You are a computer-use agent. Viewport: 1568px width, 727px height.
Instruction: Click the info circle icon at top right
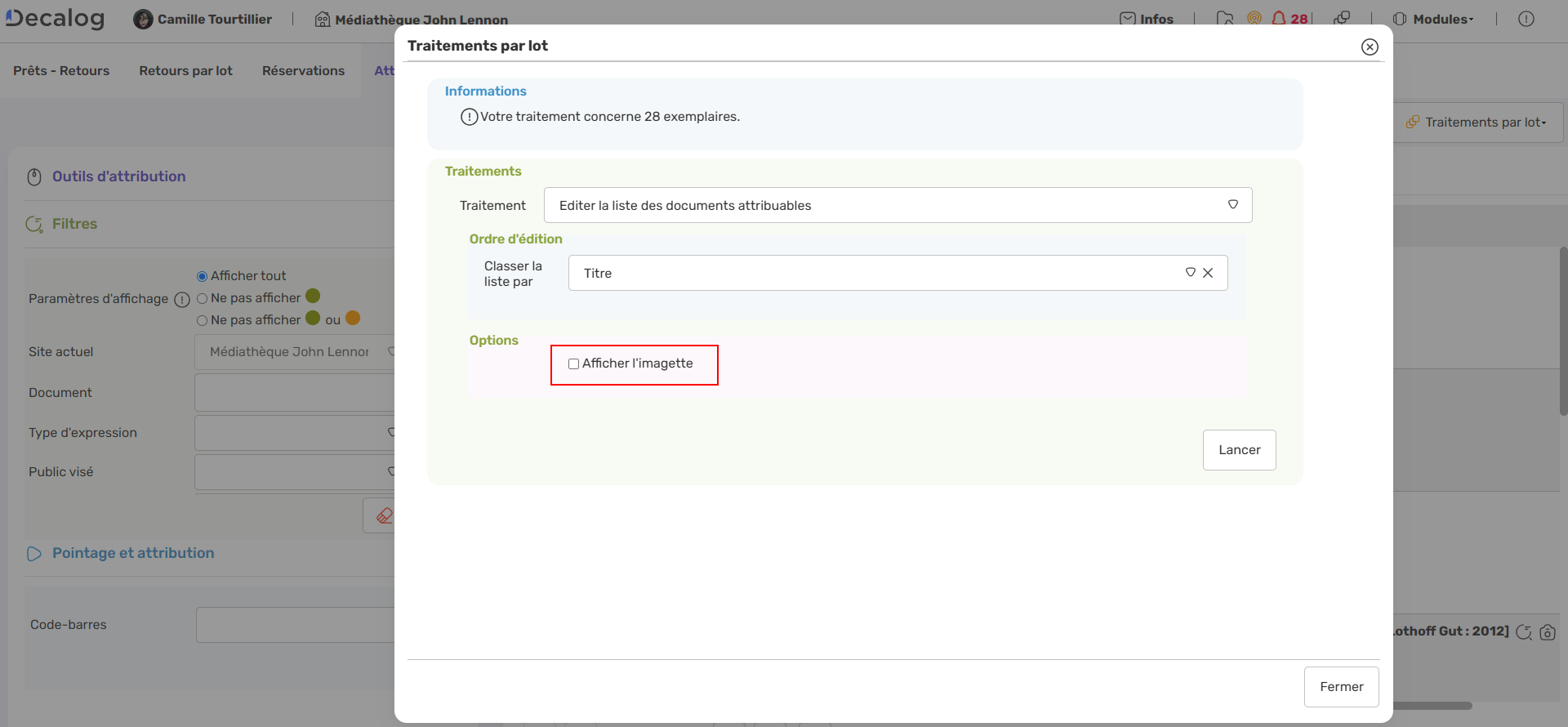pyautogui.click(x=1526, y=19)
